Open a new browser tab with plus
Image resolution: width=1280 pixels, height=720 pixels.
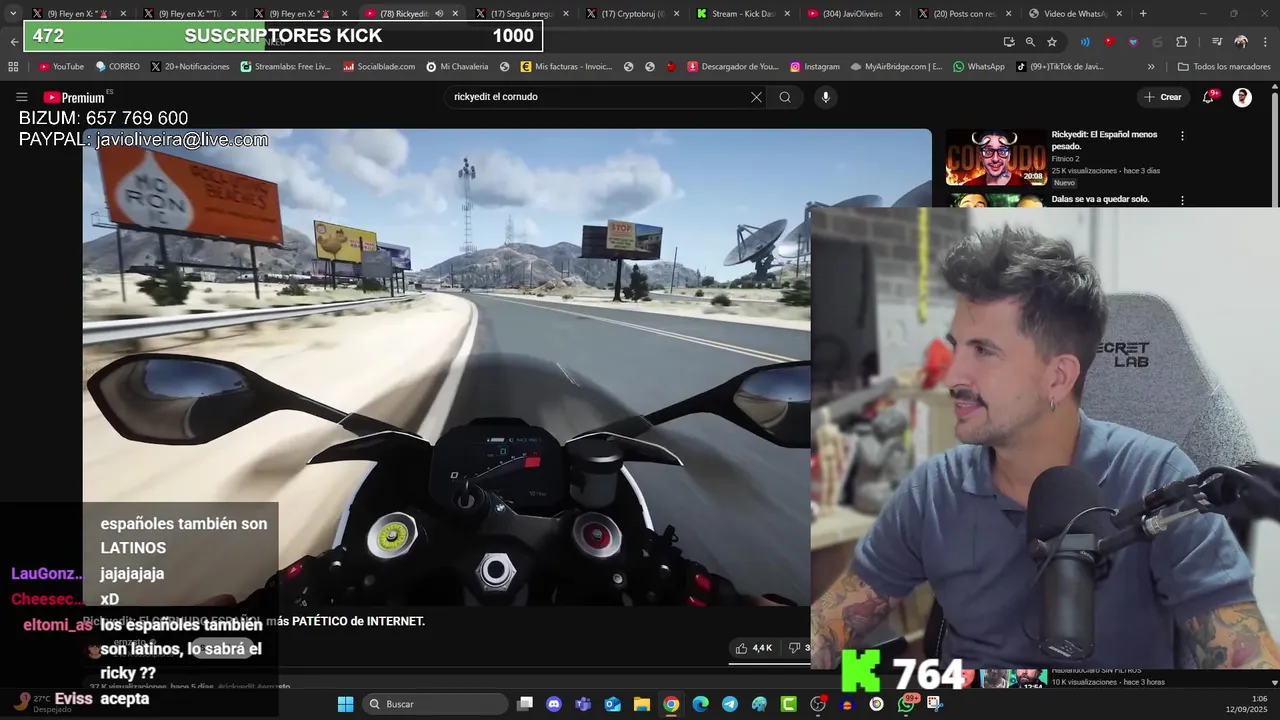(x=1143, y=14)
